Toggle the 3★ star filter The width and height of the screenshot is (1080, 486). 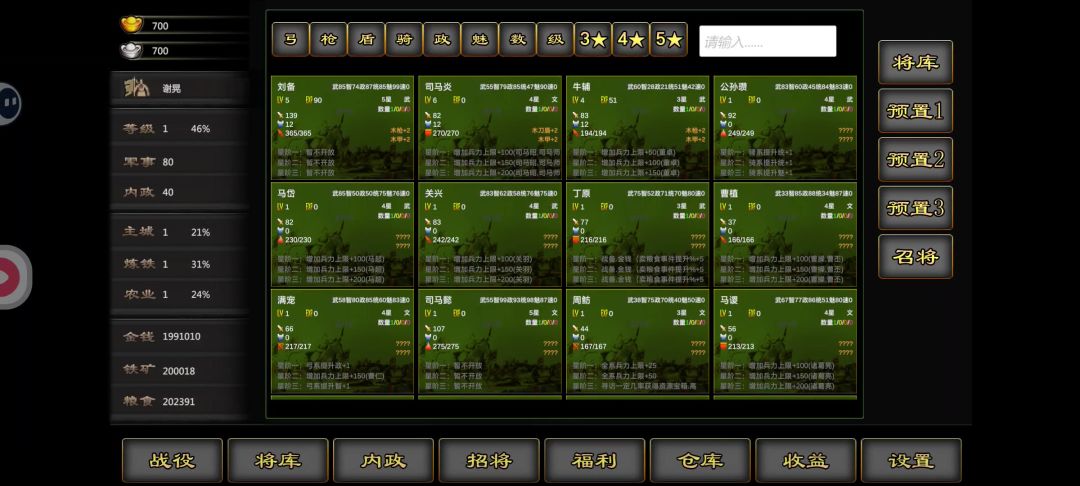tap(593, 40)
